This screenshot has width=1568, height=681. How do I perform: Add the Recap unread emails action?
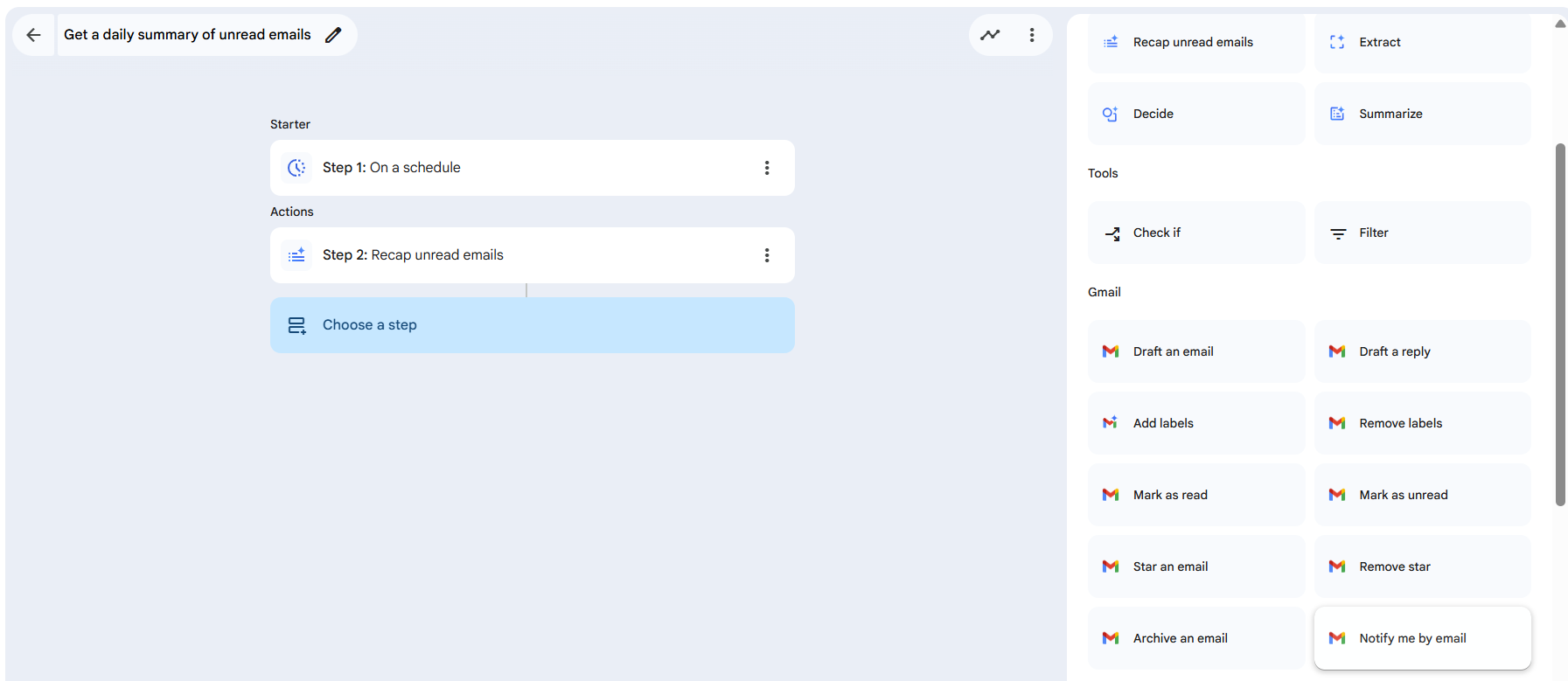[1195, 42]
